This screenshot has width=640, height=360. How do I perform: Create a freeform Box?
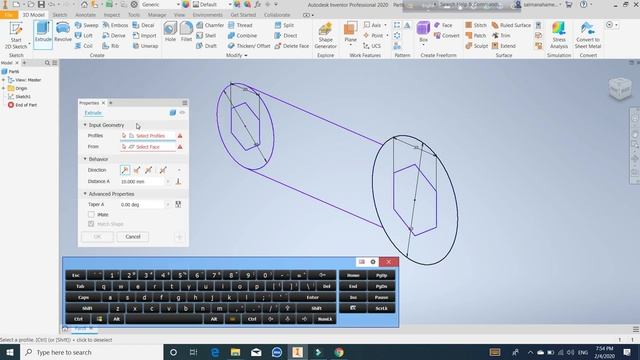tap(423, 32)
